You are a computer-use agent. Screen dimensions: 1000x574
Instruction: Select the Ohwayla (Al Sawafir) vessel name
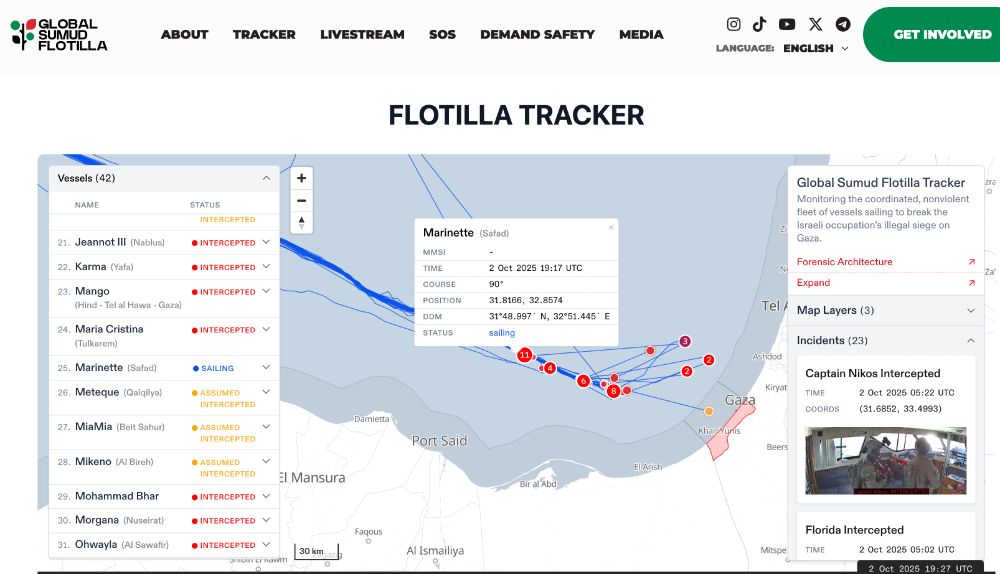(x=121, y=545)
